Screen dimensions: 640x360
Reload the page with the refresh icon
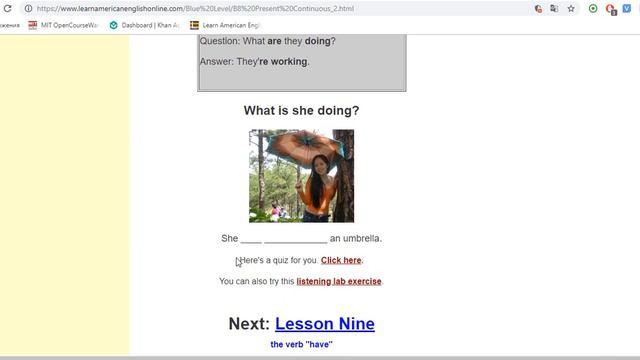tap(7, 8)
